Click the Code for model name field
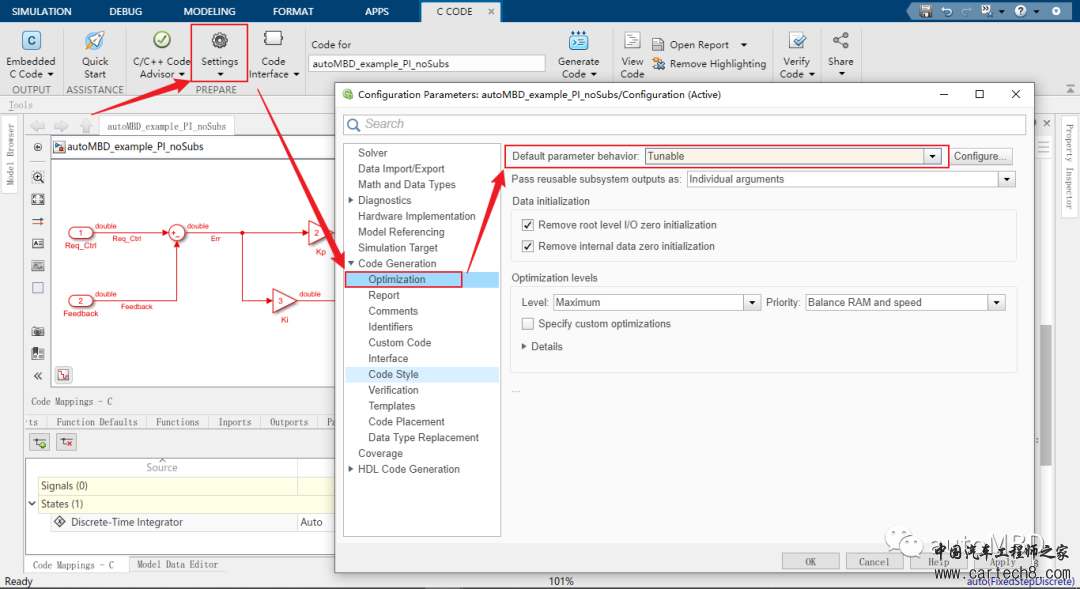Image resolution: width=1080 pixels, height=589 pixels. click(x=426, y=63)
